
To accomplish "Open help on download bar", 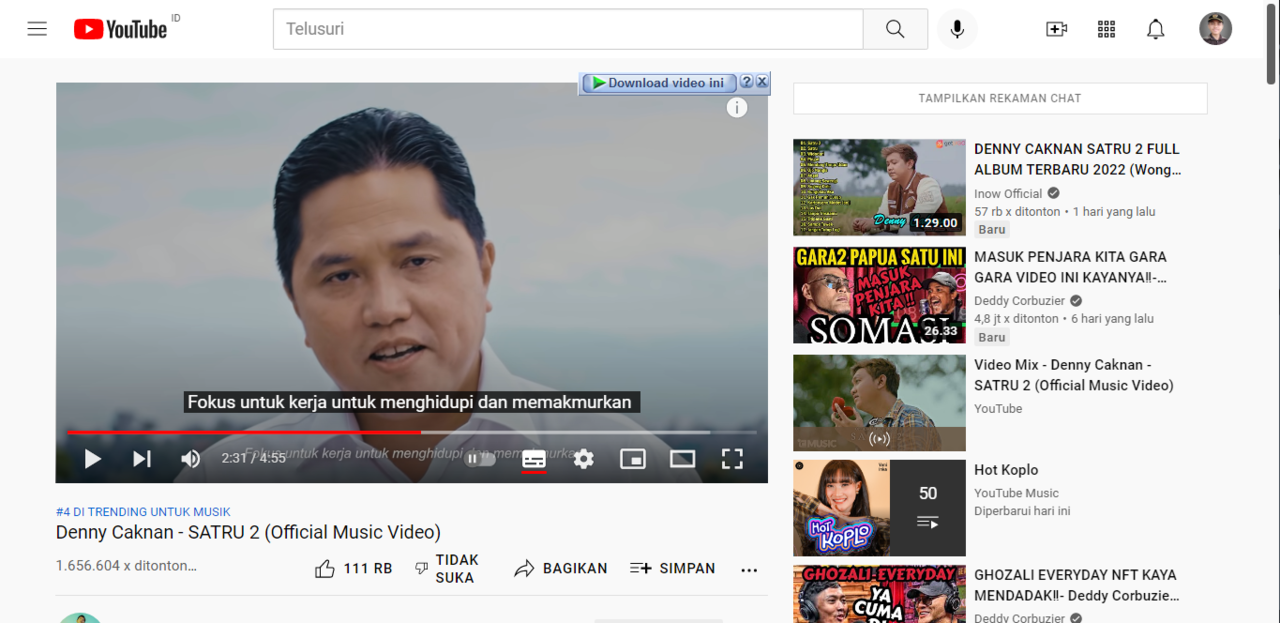I will tap(746, 82).
